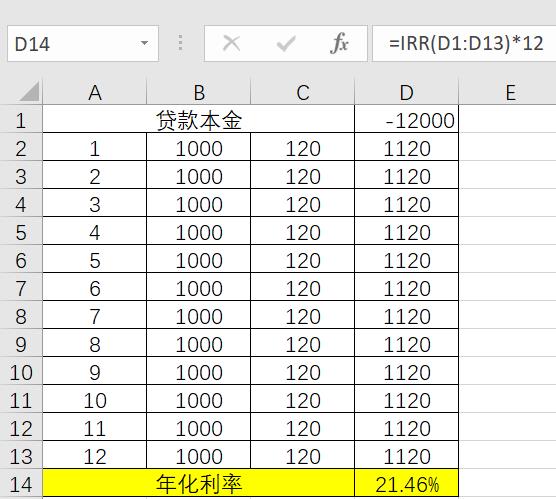Select row 7 header
The image size is (556, 499).
(21, 288)
